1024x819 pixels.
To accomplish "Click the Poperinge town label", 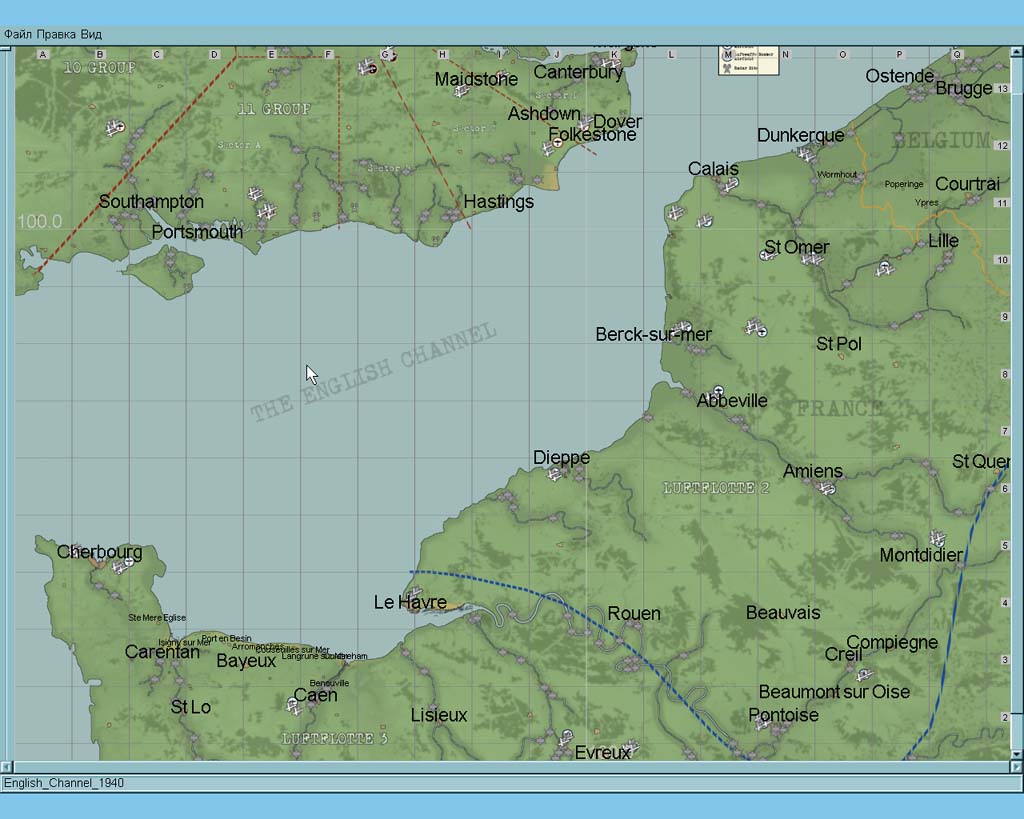I will [x=904, y=184].
